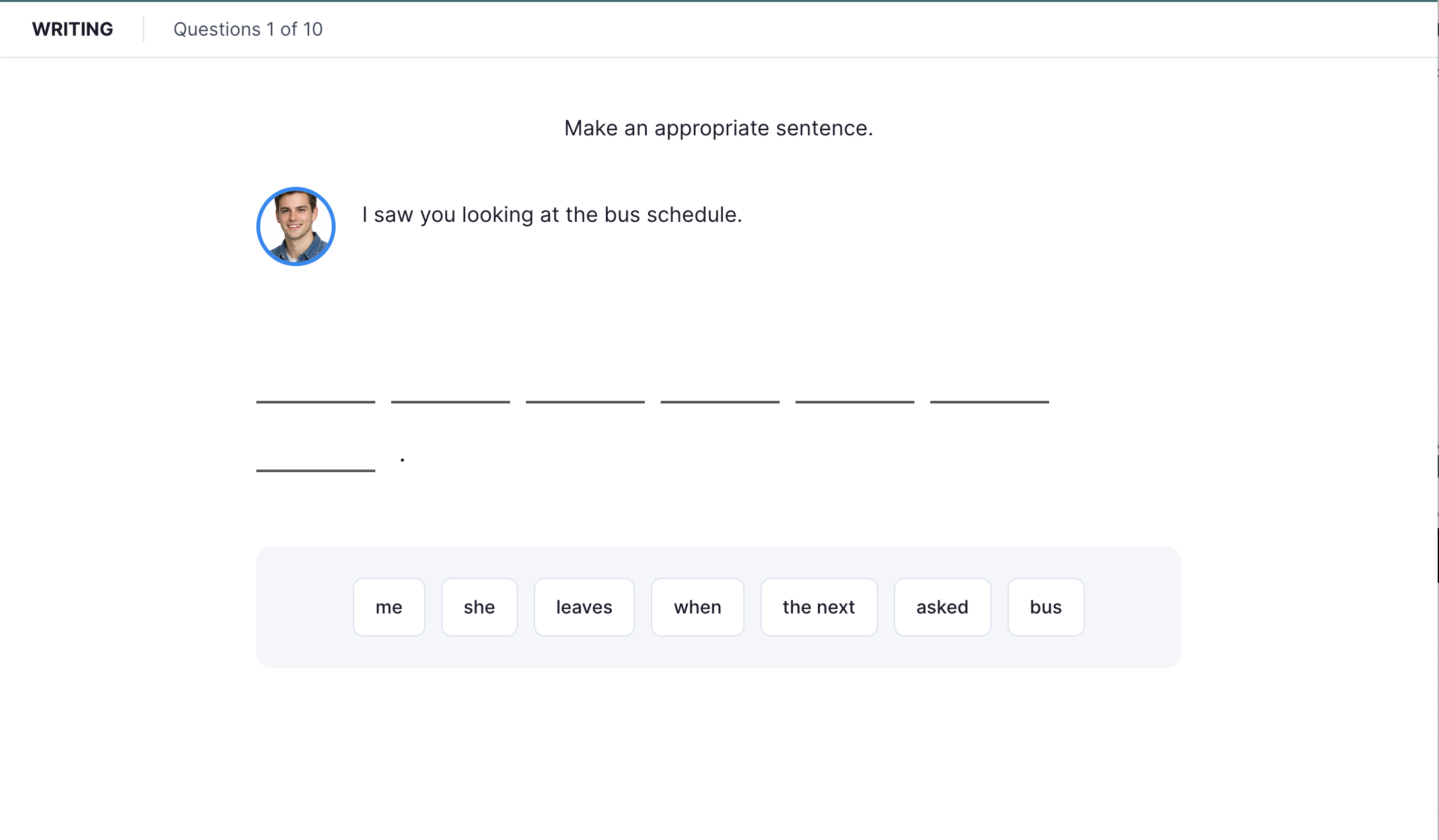Click the second blank in the answer row
Viewport: 1439px width, 840px height.
(x=450, y=402)
